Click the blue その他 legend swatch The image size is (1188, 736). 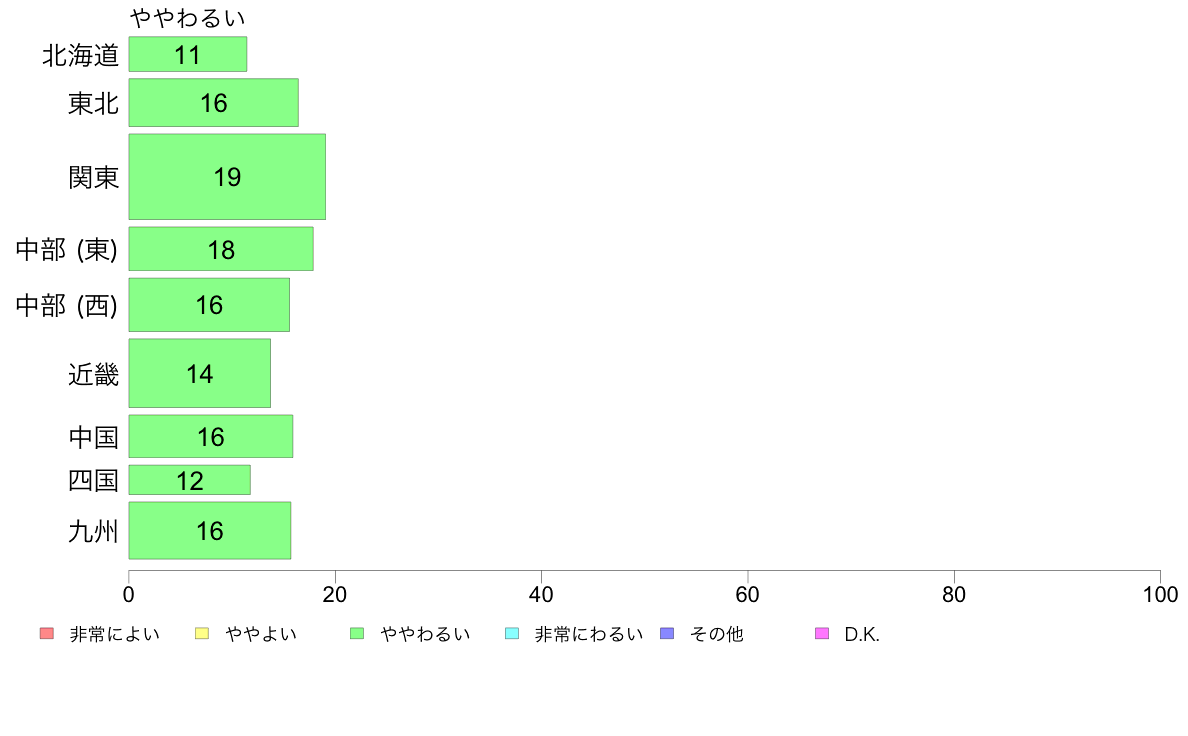[x=667, y=634]
